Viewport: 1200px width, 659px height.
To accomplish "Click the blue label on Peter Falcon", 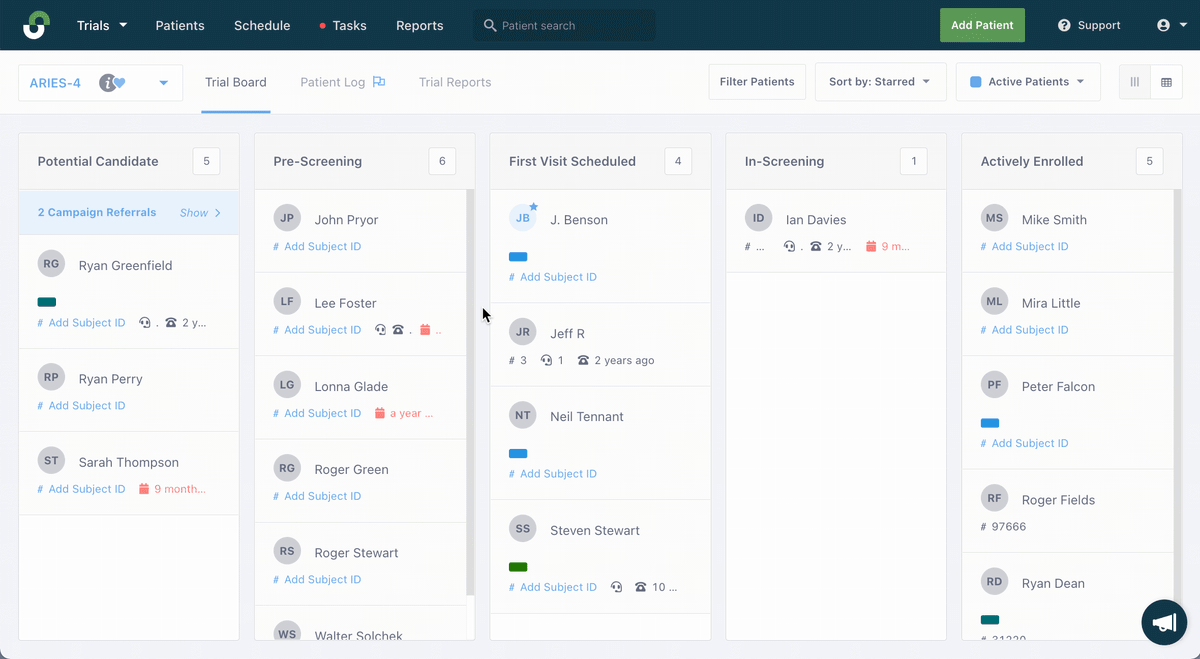I will coord(990,423).
